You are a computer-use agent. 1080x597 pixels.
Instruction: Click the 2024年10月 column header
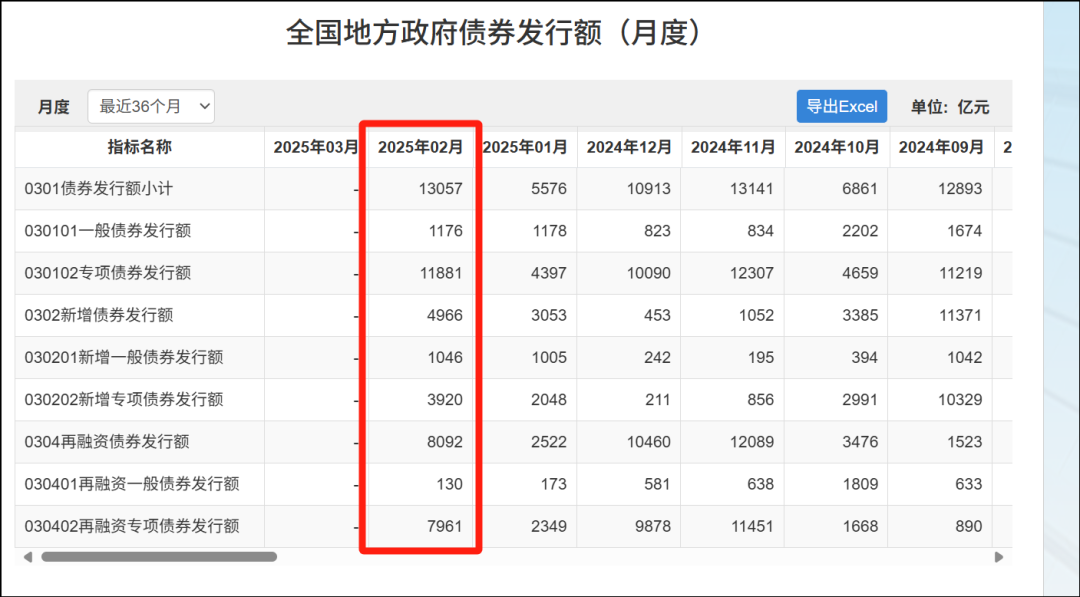[x=837, y=147]
